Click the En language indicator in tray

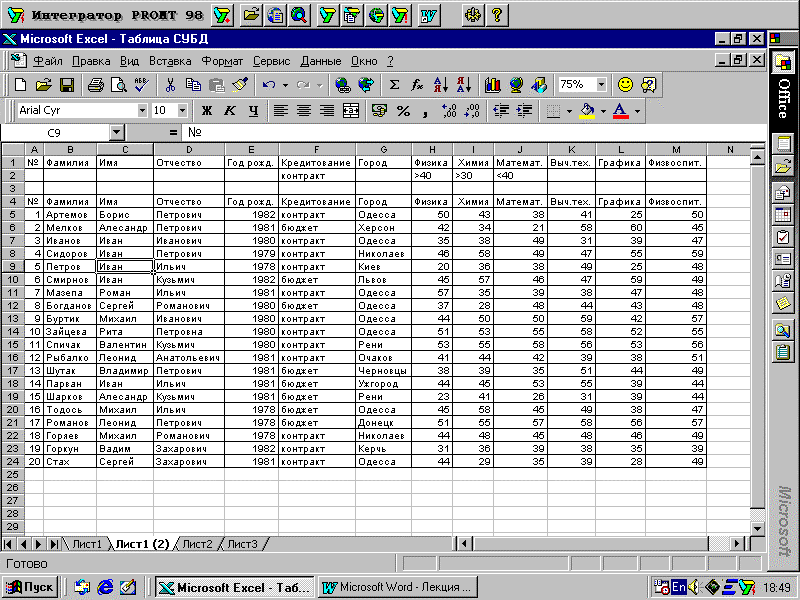pos(679,587)
